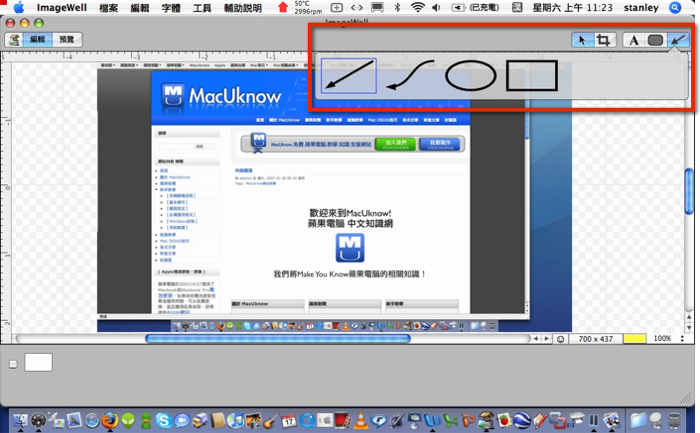The width and height of the screenshot is (700, 433).
Task: Click the round face icon near size field
Action: click(x=560, y=339)
